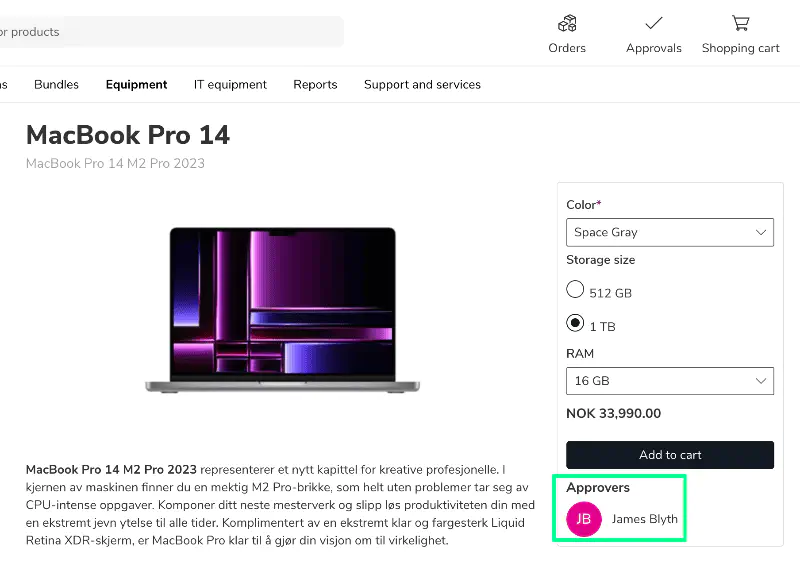
Task: Click the Shopping cart text label
Action: (x=740, y=48)
